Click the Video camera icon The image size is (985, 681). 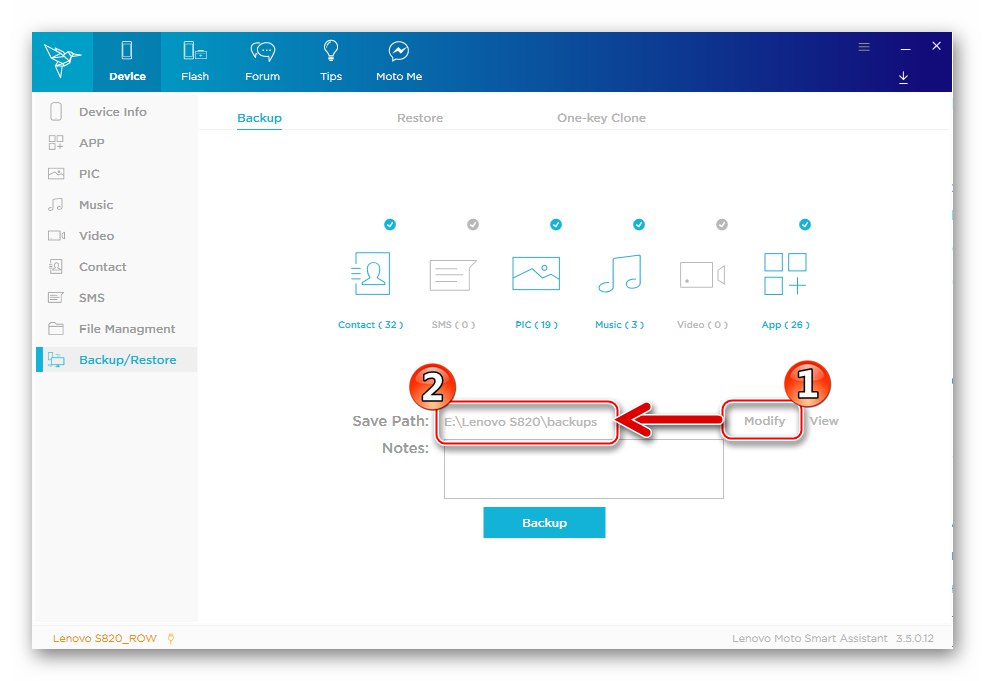point(702,275)
